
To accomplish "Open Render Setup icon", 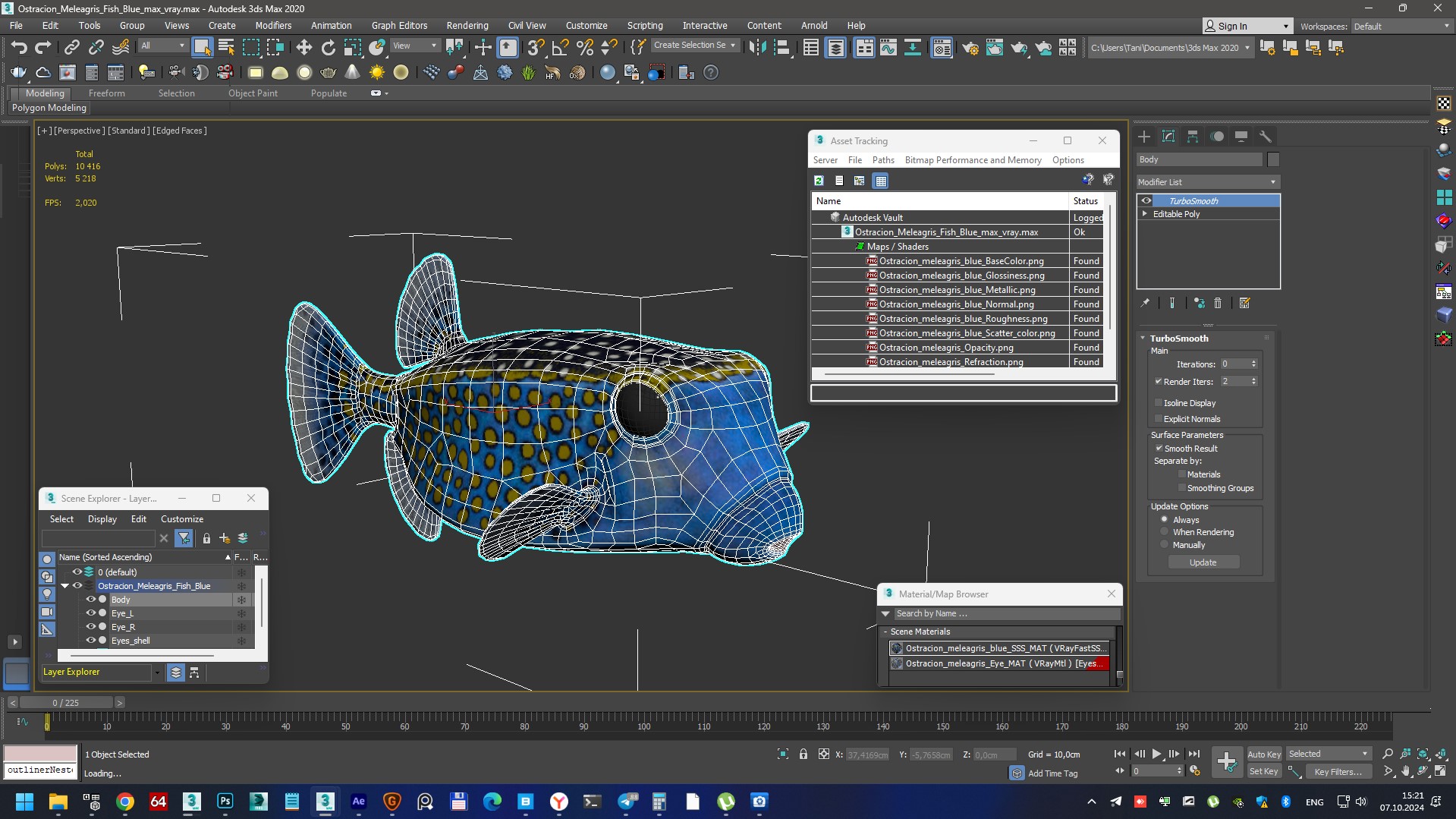I will coord(970,48).
